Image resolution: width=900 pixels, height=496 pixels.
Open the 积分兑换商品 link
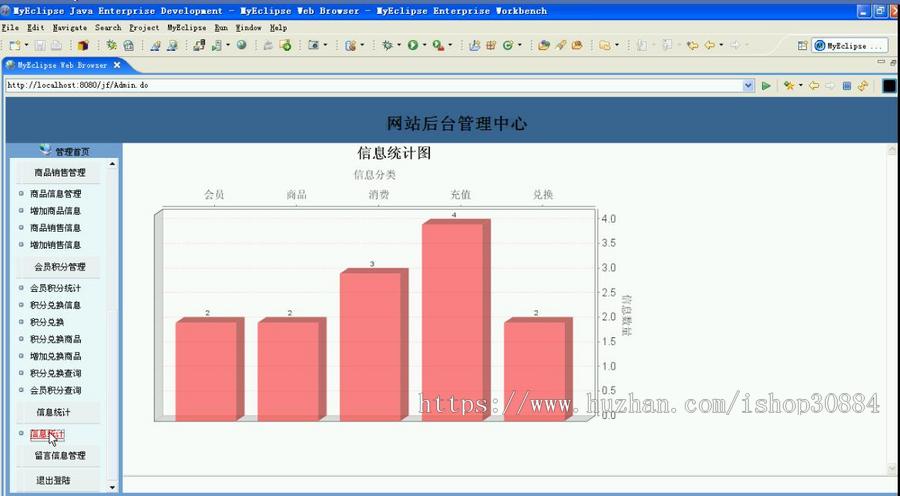[x=56, y=339]
